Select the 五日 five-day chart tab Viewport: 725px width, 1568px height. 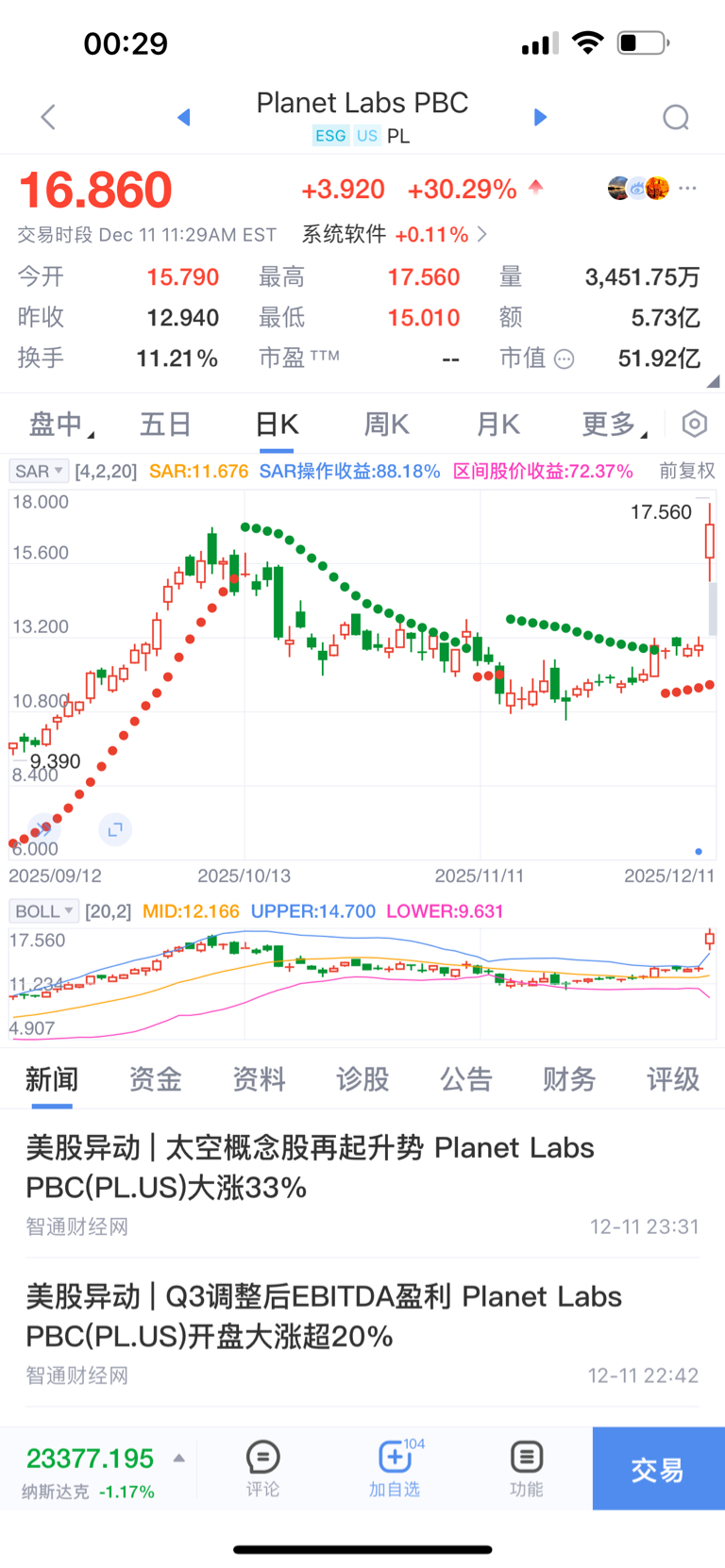[x=166, y=425]
